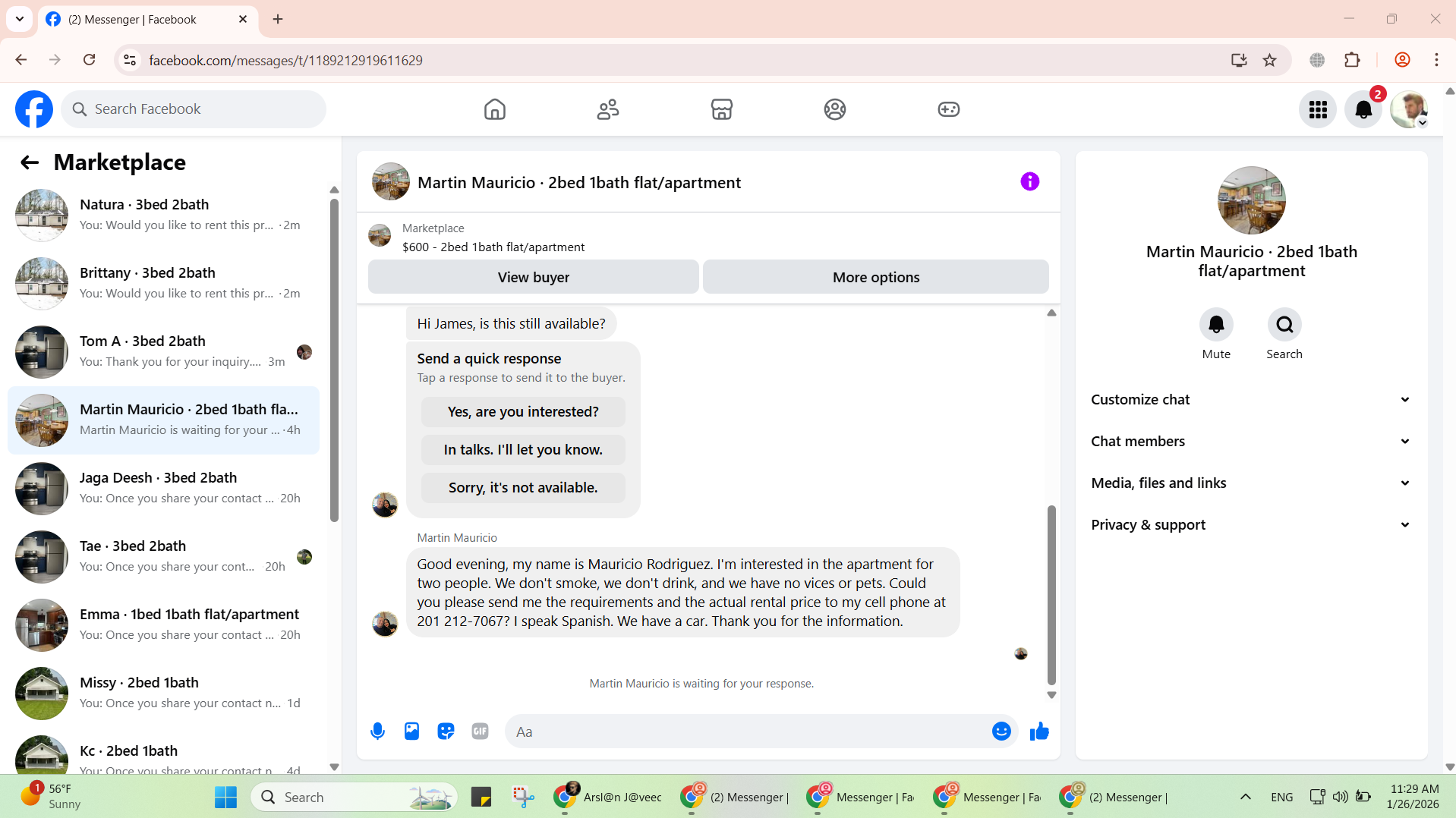The image size is (1456, 818).
Task: Open the Tom A 3bed 2bath conversation
Action: click(x=163, y=352)
